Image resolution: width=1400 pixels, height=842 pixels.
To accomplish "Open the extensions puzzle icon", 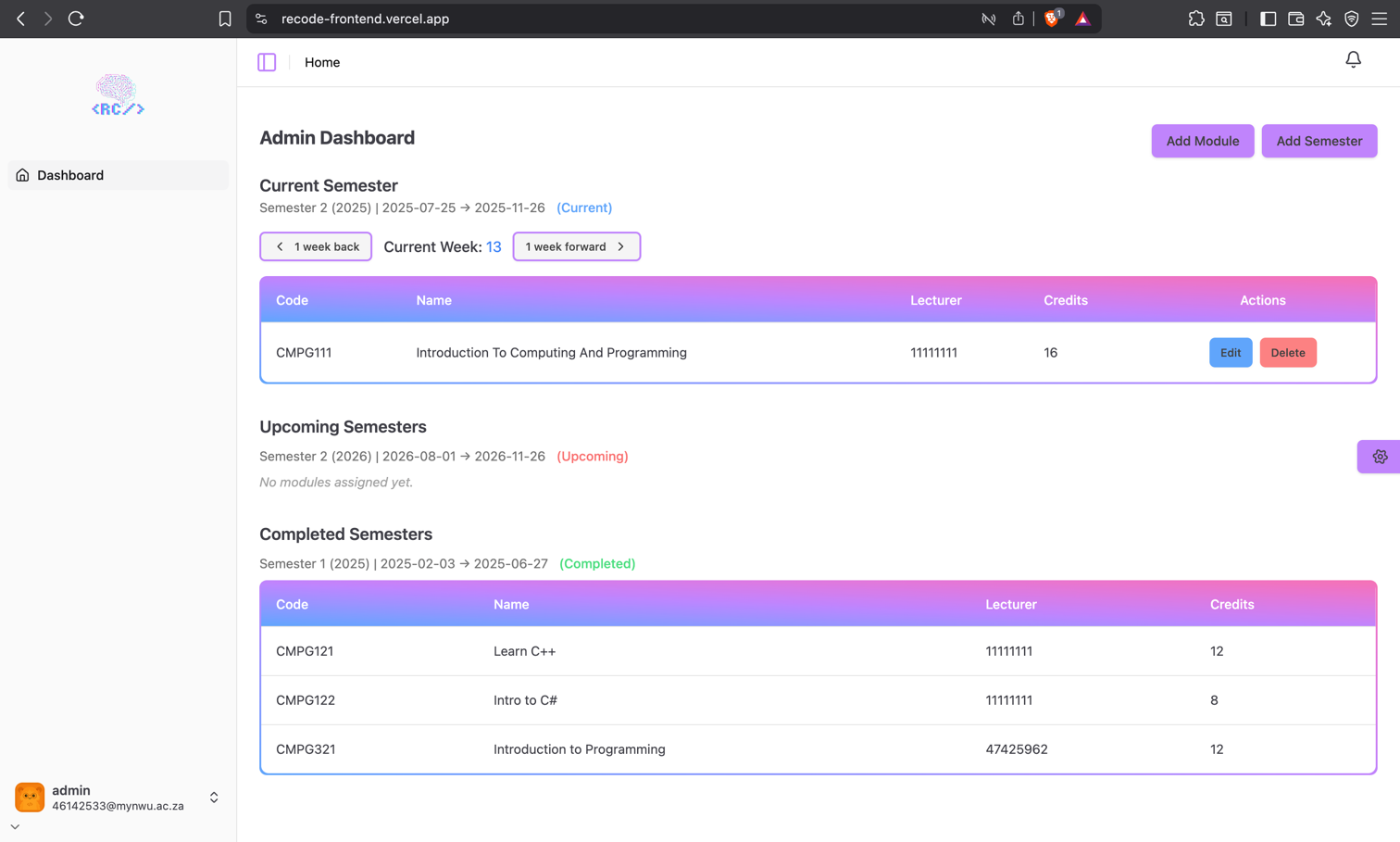I will click(x=1196, y=19).
